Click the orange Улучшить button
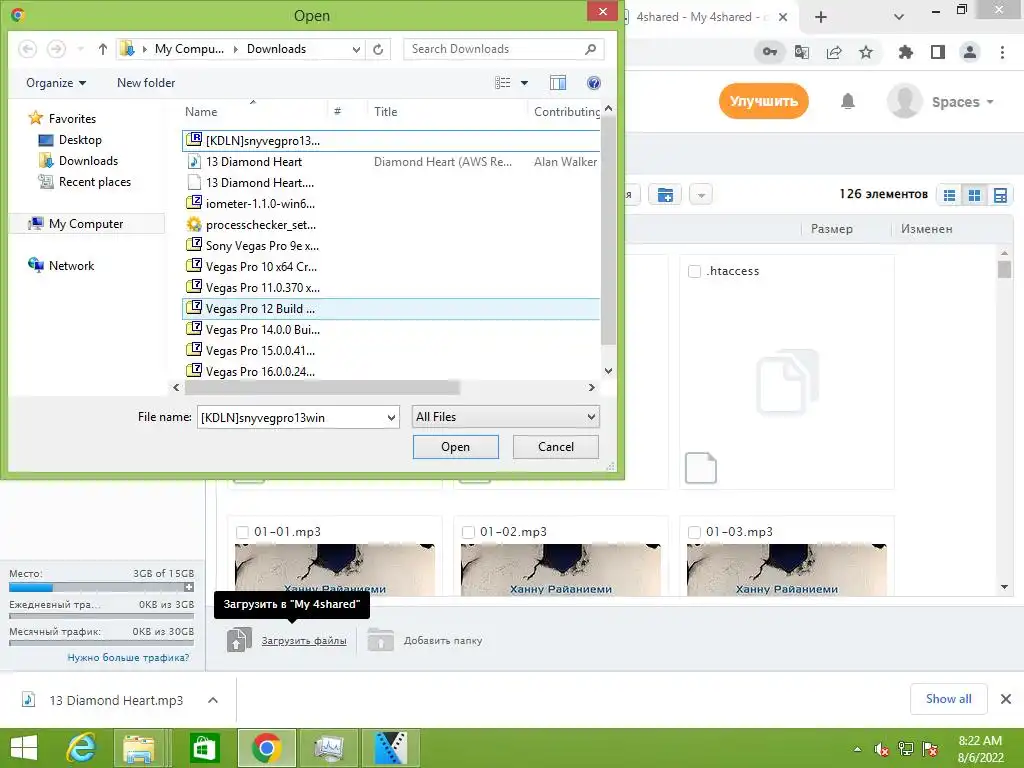This screenshot has height=768, width=1024. 763,101
